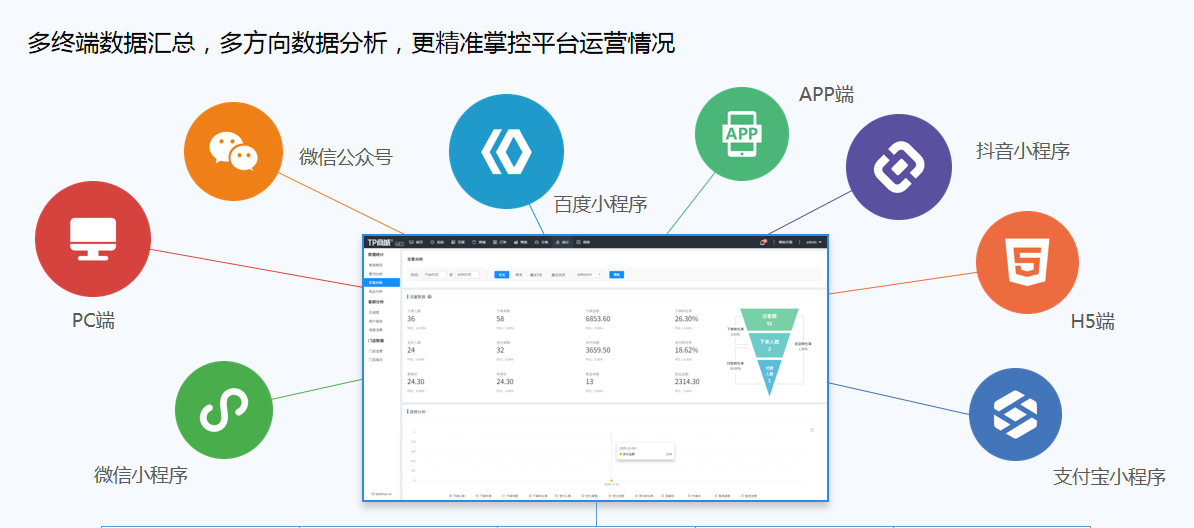Open the admin account dropdown
The width and height of the screenshot is (1194, 528).
pos(813,242)
